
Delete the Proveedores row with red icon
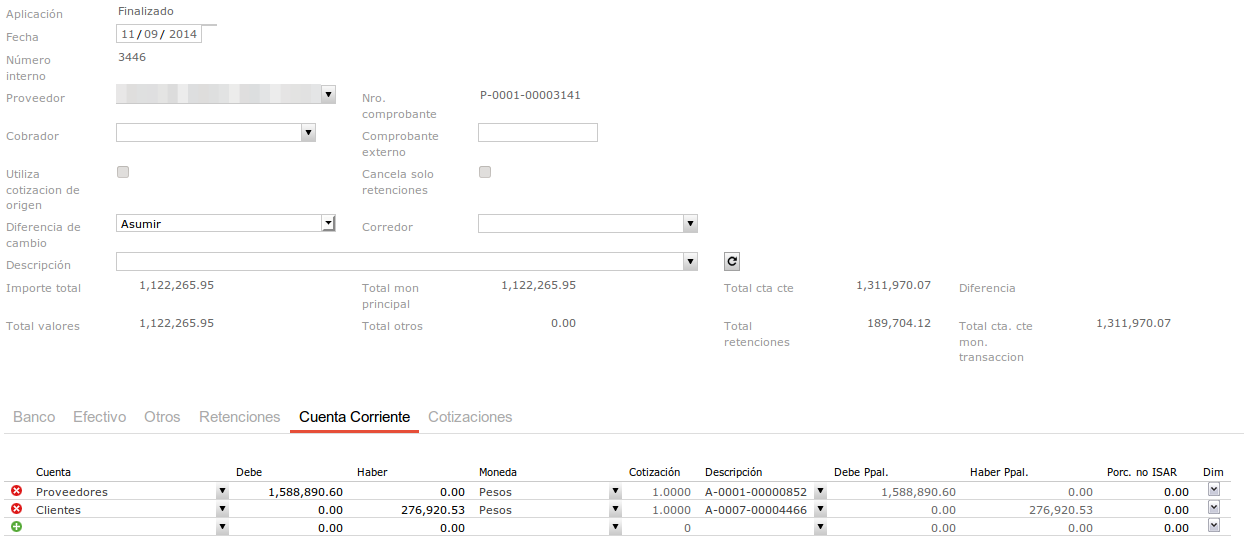[x=16, y=491]
